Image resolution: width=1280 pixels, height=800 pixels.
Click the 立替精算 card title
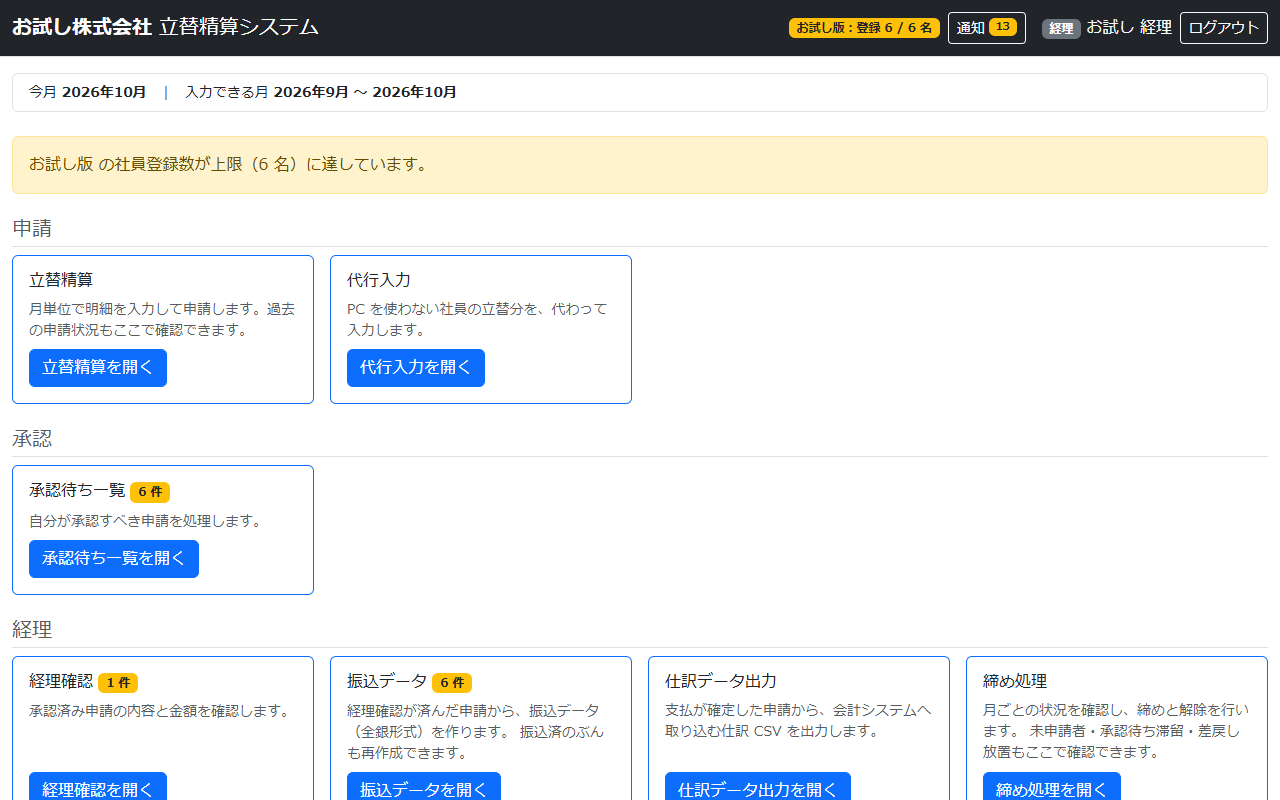61,280
